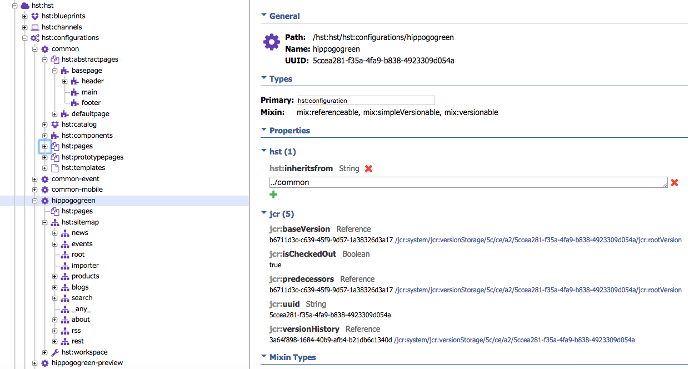The image size is (699, 369).
Task: Click the hst:abstractpages pages icon
Action: pyautogui.click(x=55, y=60)
